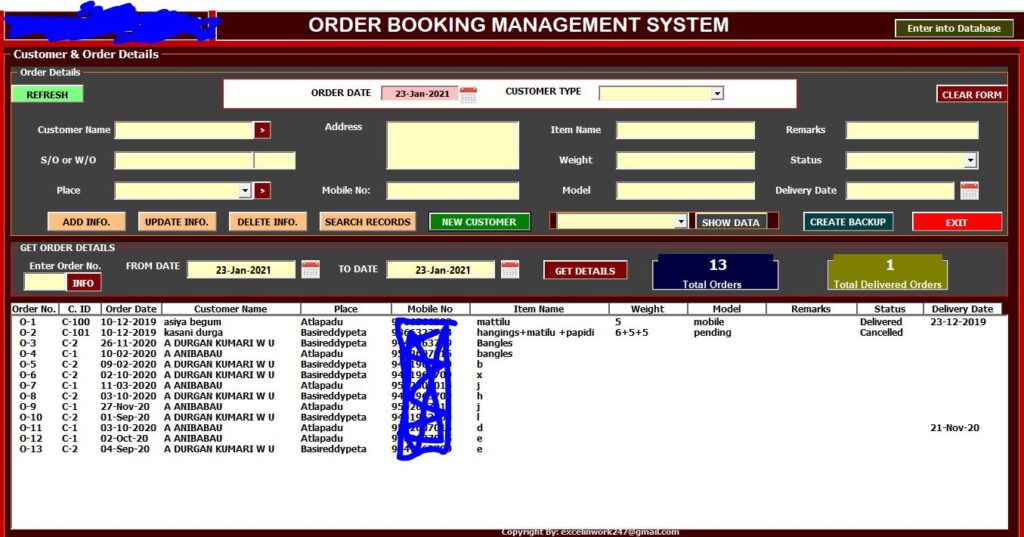Viewport: 1024px width, 537px height.
Task: Click the 'Cancelled' status cell
Action: tap(881, 332)
